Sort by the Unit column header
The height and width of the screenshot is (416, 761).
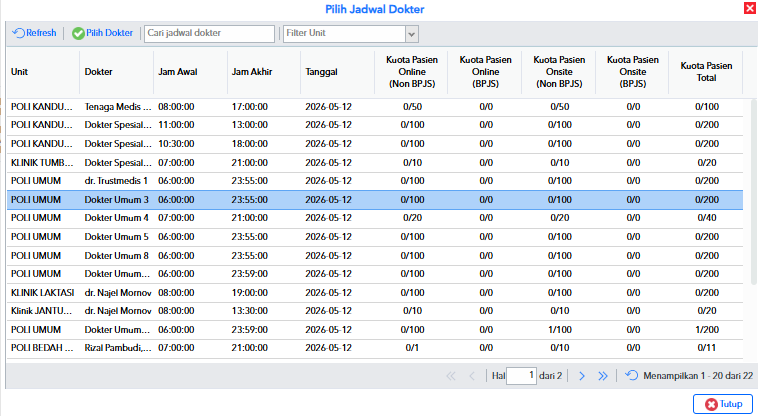(x=43, y=72)
